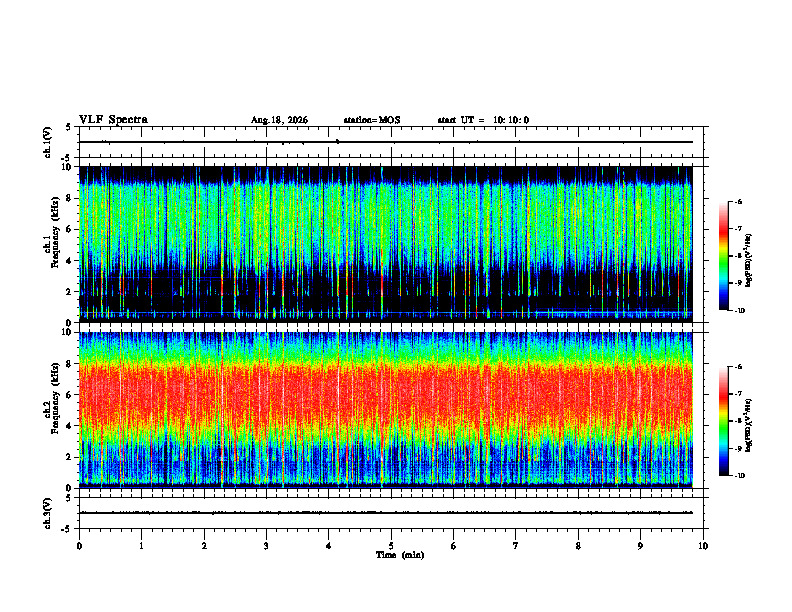Viewport: 792px width, 612px height.
Task: Click the ch.1 frequency axis "8" tick label
Action: (69, 198)
